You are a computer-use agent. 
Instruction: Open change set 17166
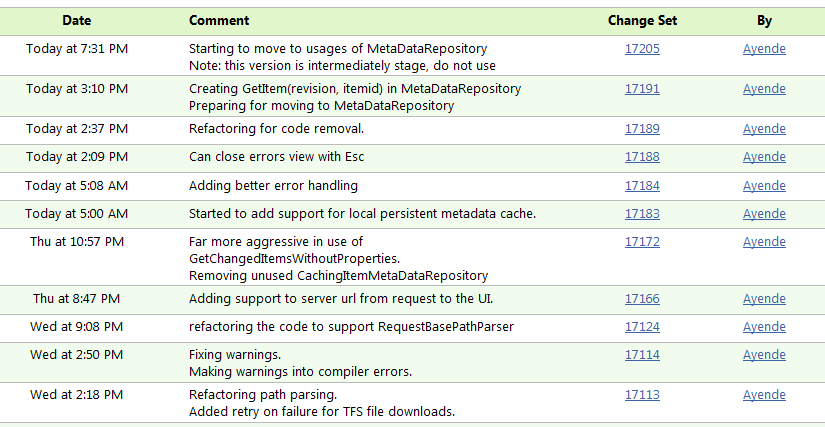(642, 299)
